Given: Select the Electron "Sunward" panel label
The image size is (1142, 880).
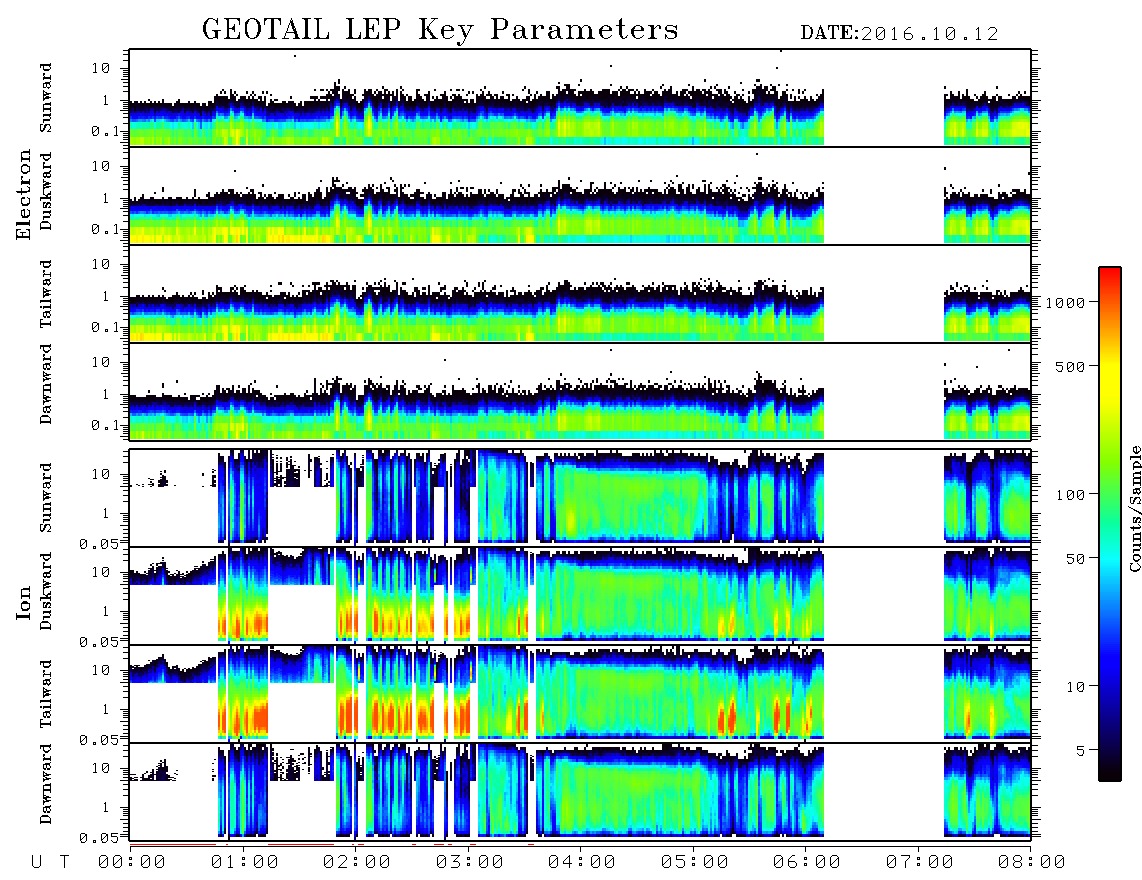Looking at the screenshot, I should (46, 98).
